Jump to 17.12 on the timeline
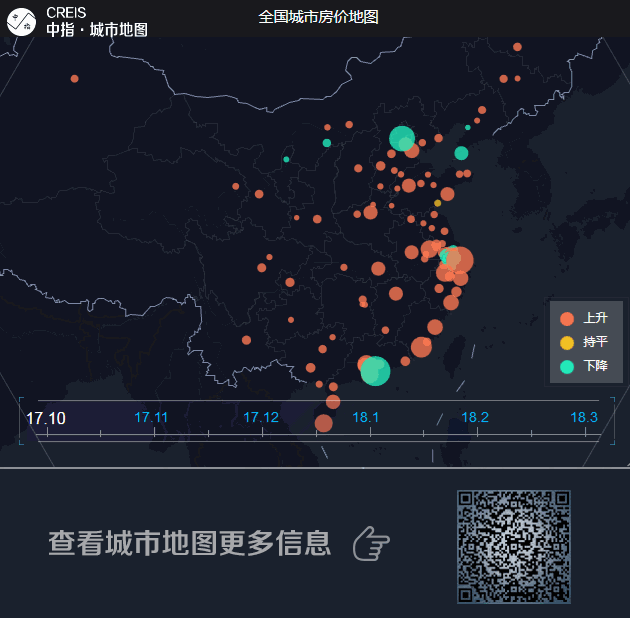This screenshot has height=618, width=630. (x=261, y=417)
